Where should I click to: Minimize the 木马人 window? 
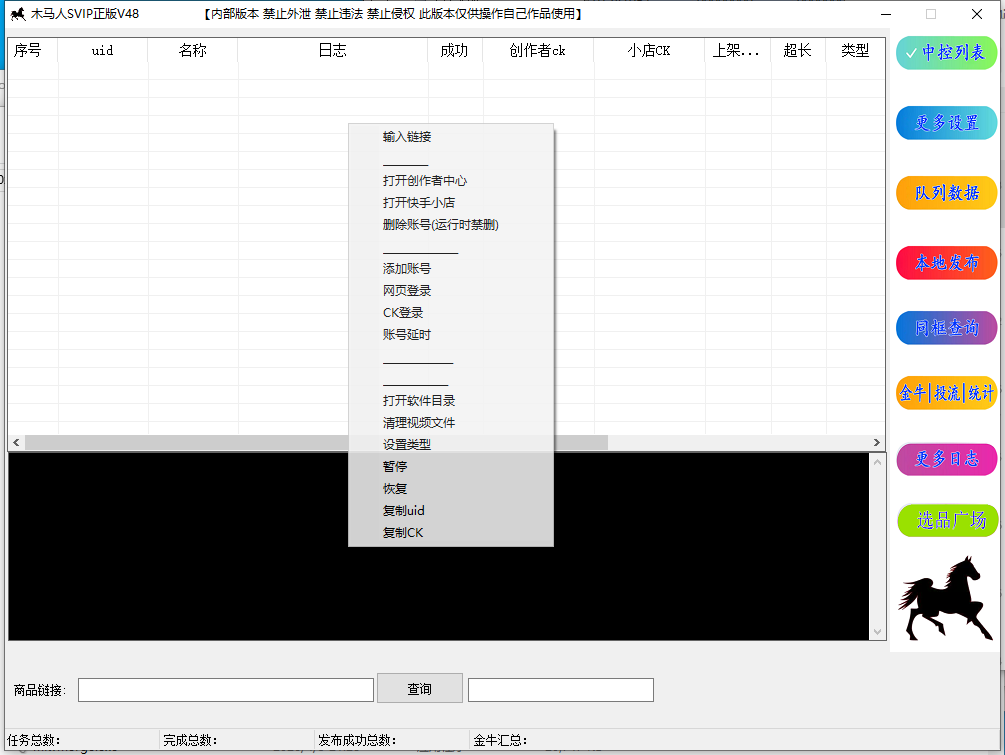tap(886, 14)
